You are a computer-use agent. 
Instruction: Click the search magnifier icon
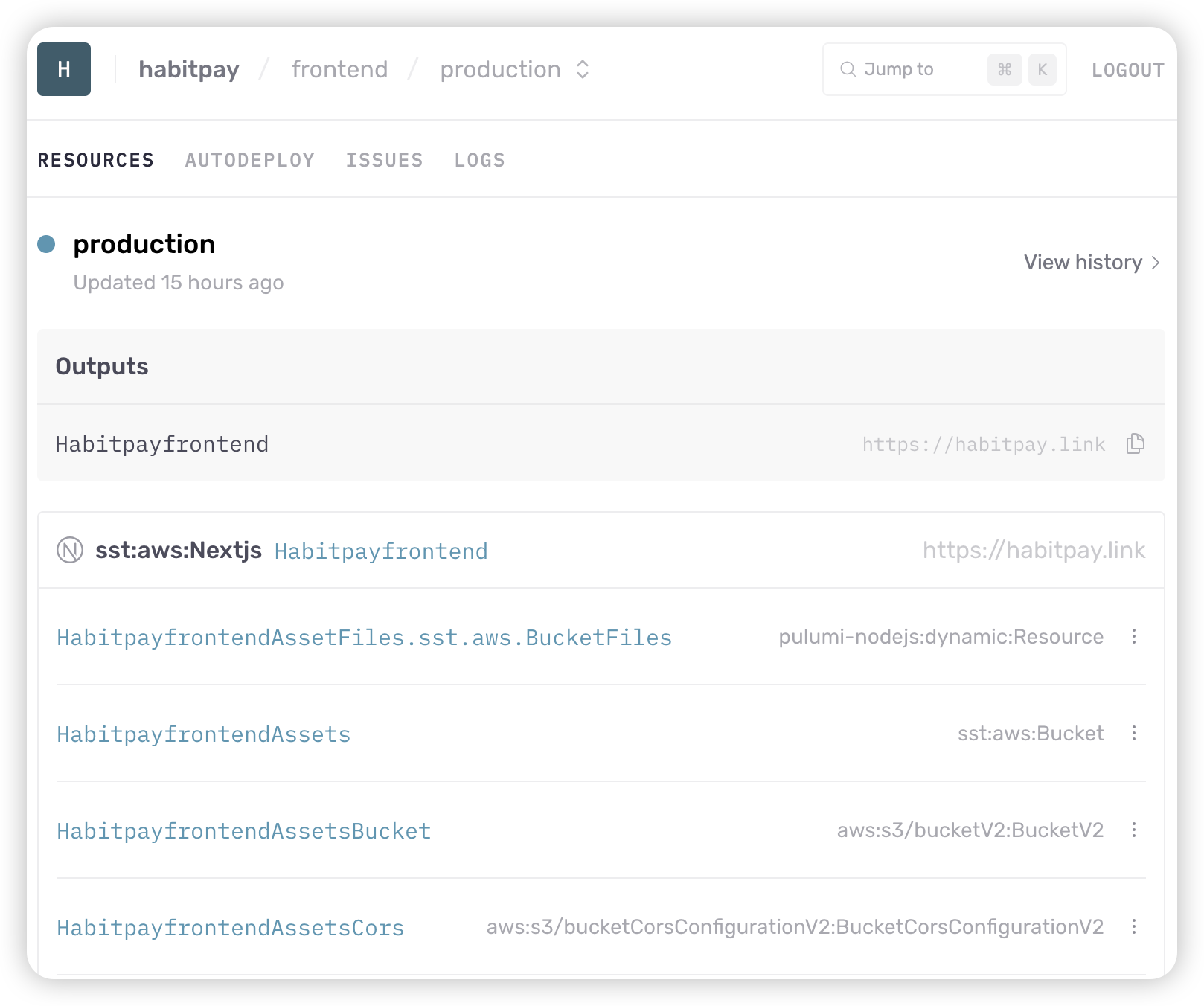coord(848,69)
